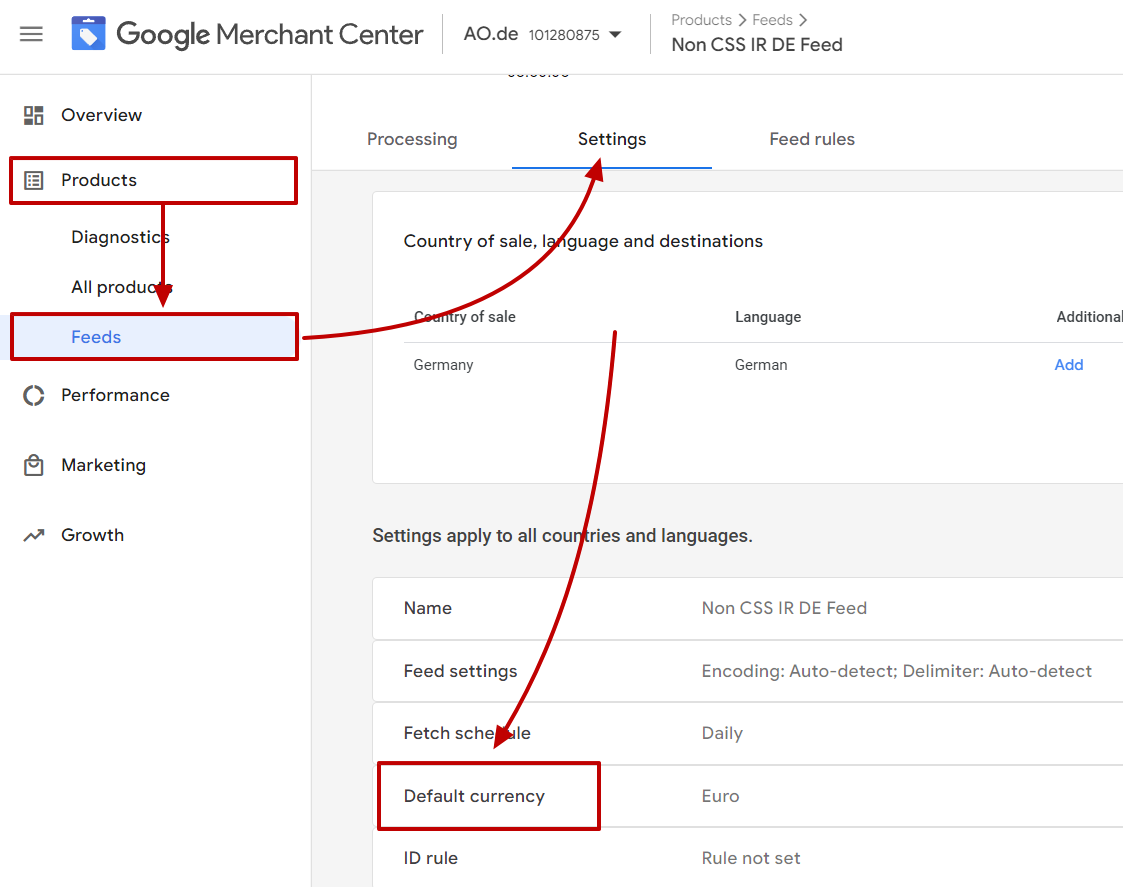Click the 'Country of sale, language and destinations' heading
1123x887 pixels.
tap(583, 241)
